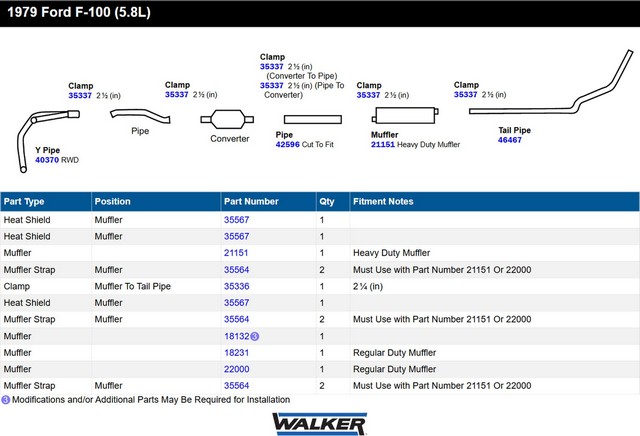Select the 'Y Pipe' label in the diagram

point(47,150)
